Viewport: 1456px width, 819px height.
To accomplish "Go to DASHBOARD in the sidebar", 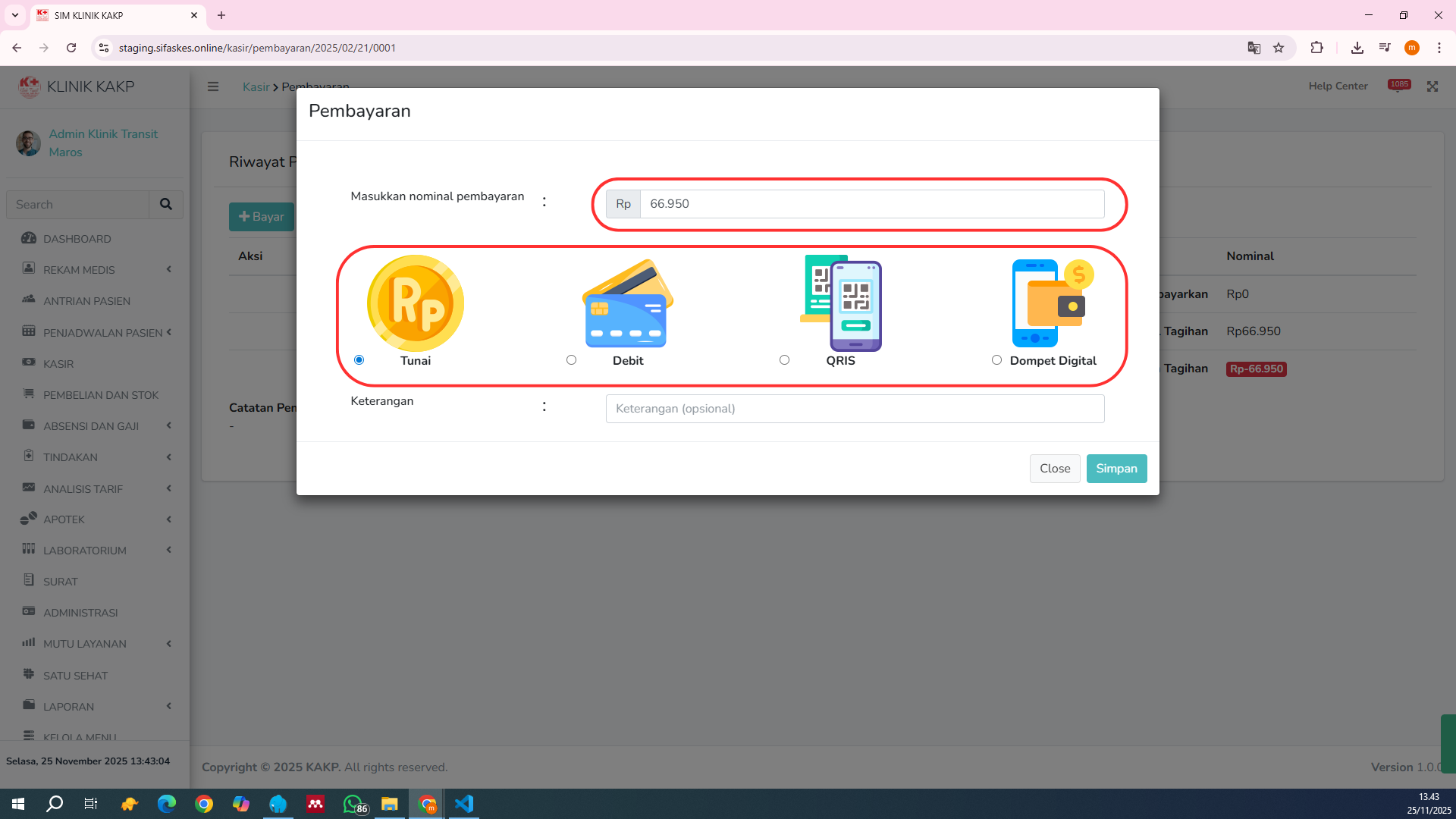I will [x=77, y=239].
